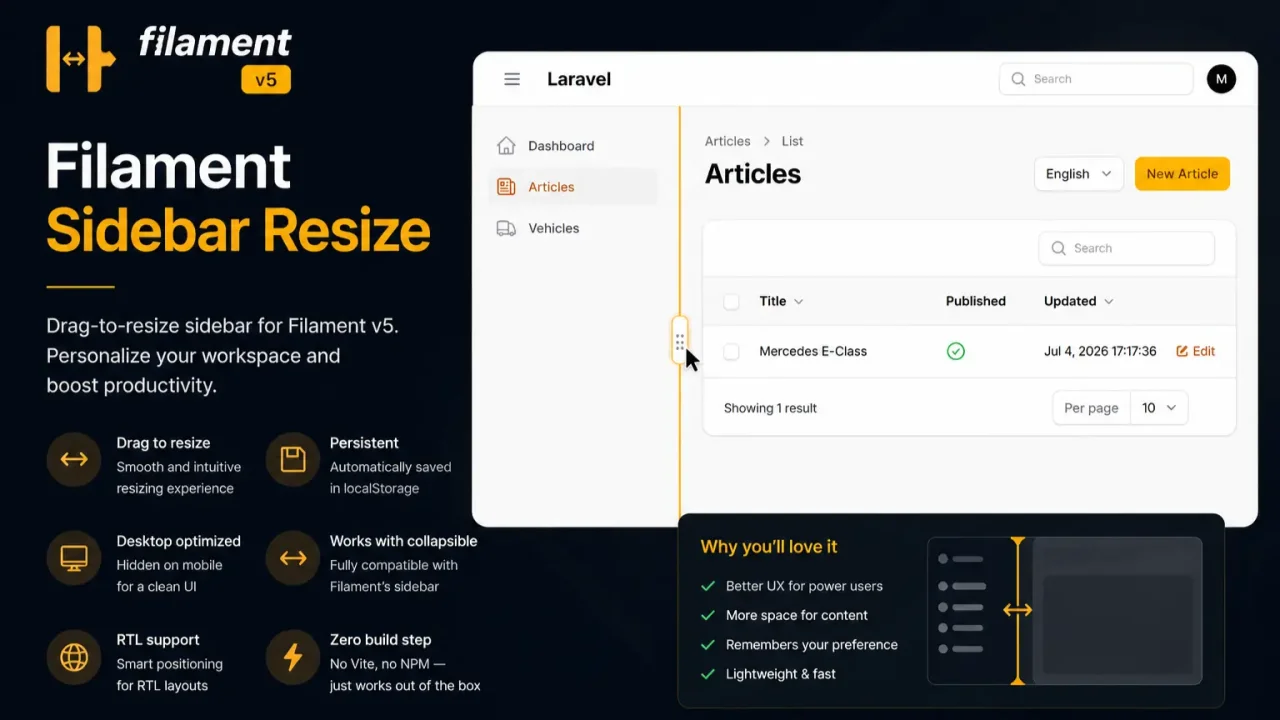Click the Drag to resize arrows icon
The image size is (1280, 720).
coord(74,460)
